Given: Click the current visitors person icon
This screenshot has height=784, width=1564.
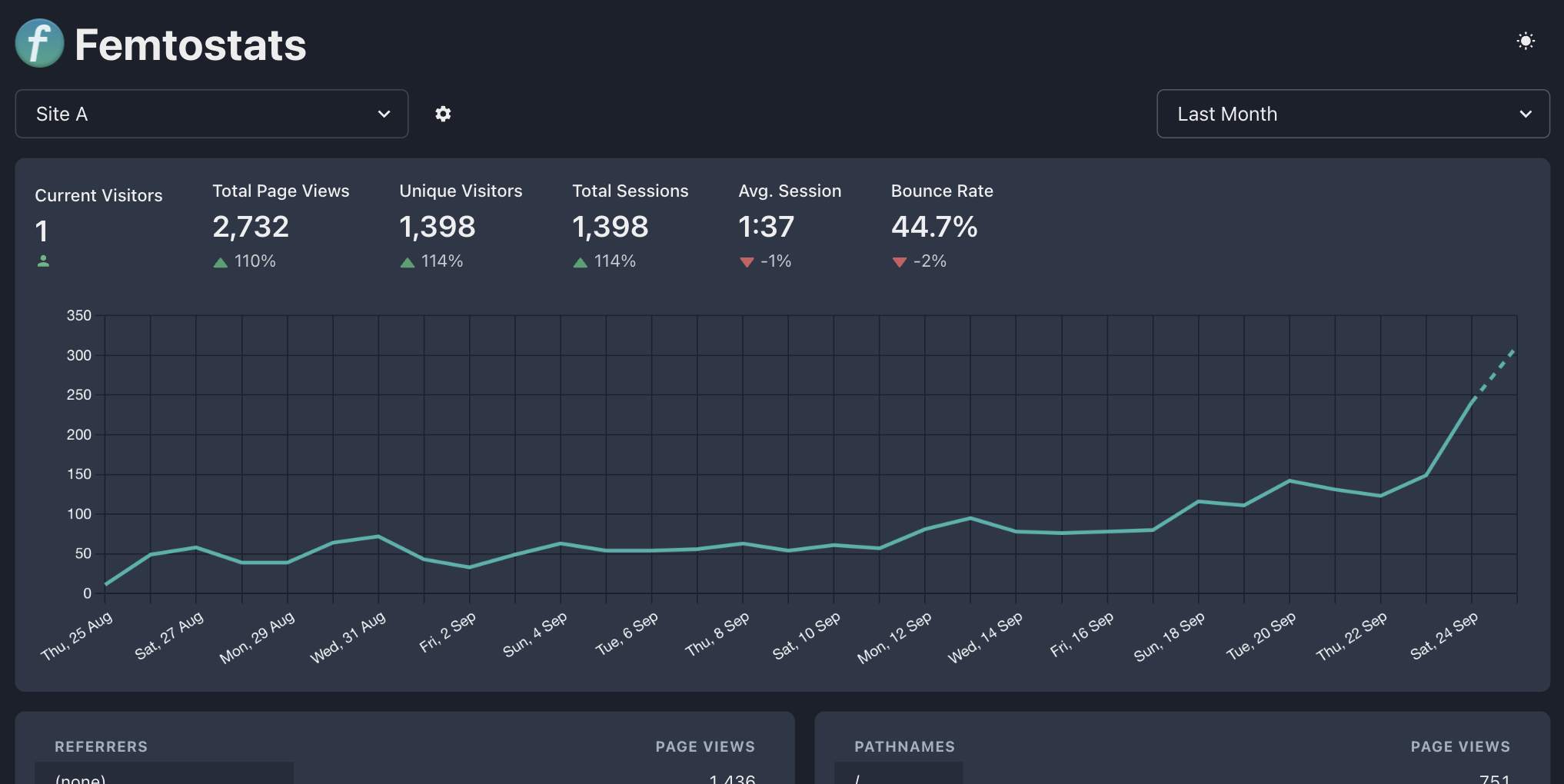Looking at the screenshot, I should 43,261.
